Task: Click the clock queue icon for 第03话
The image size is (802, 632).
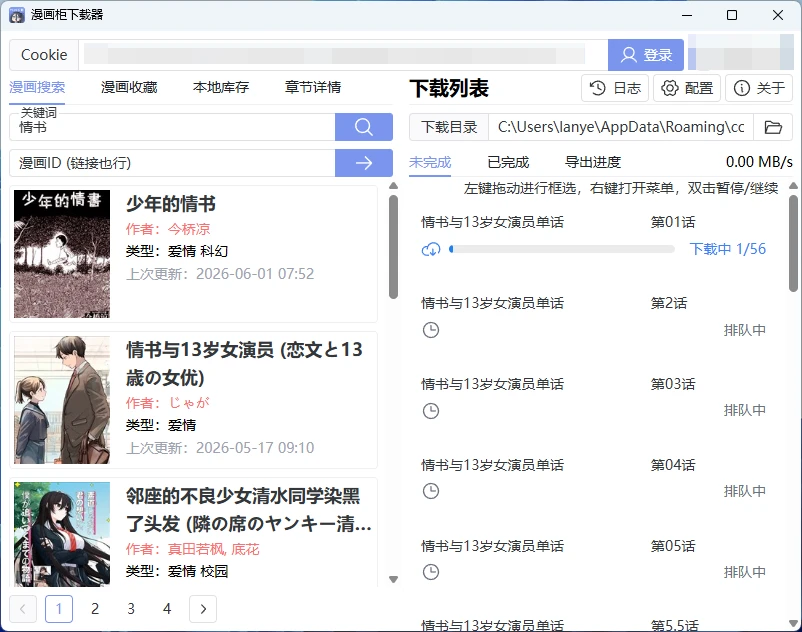Action: pyautogui.click(x=431, y=411)
